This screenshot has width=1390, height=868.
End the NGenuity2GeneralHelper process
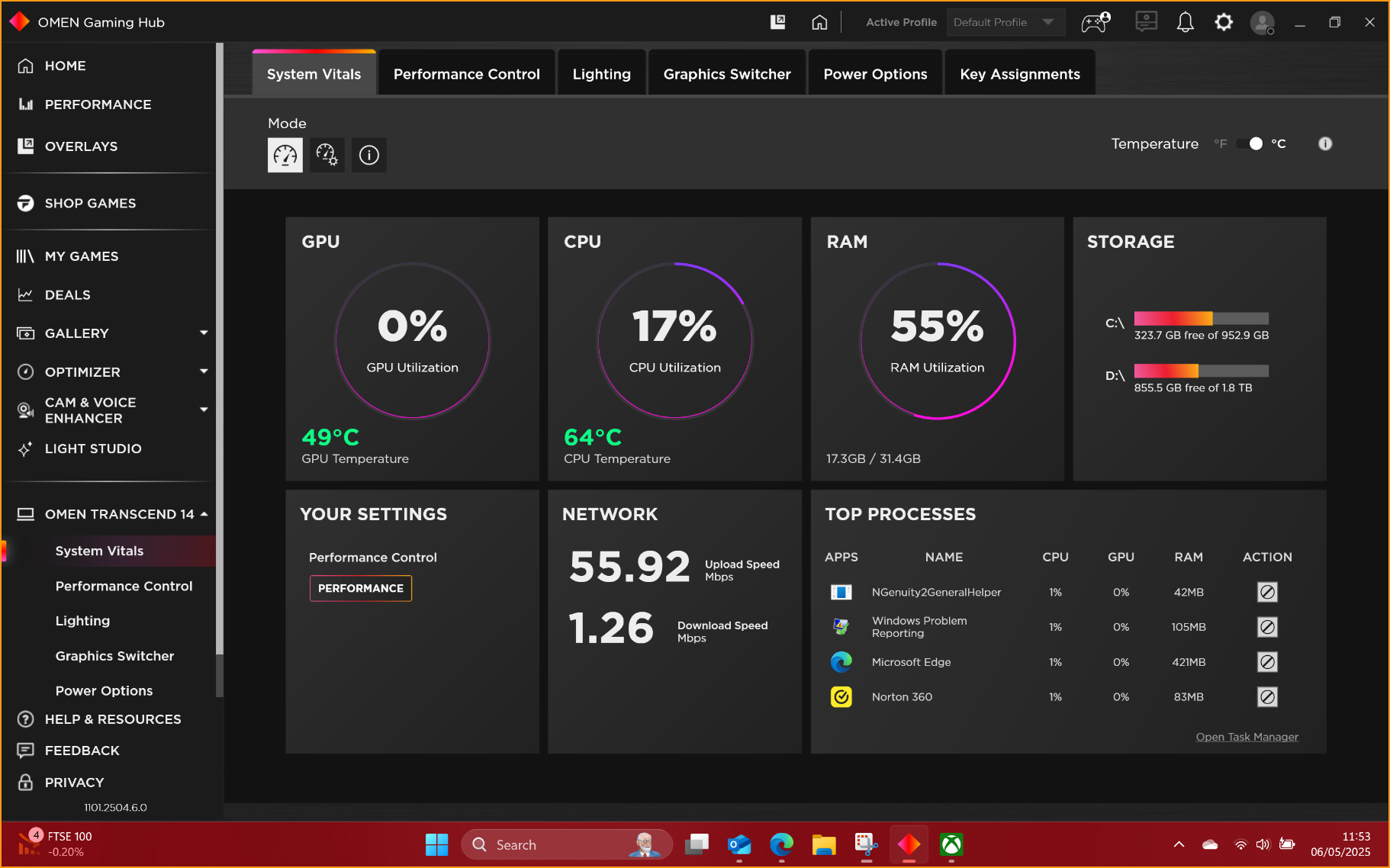[x=1267, y=592]
